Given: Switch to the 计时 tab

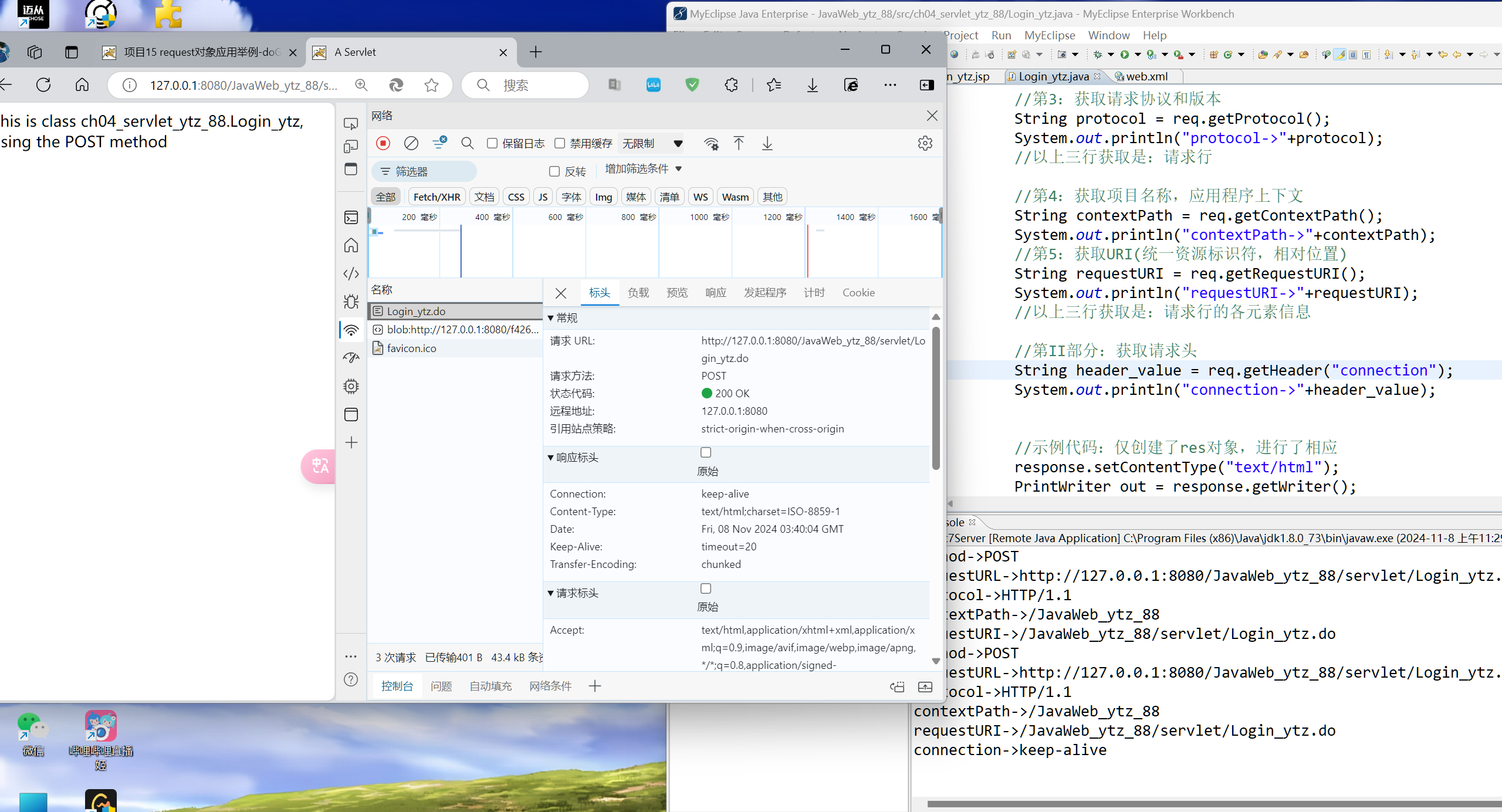Looking at the screenshot, I should click(x=814, y=292).
